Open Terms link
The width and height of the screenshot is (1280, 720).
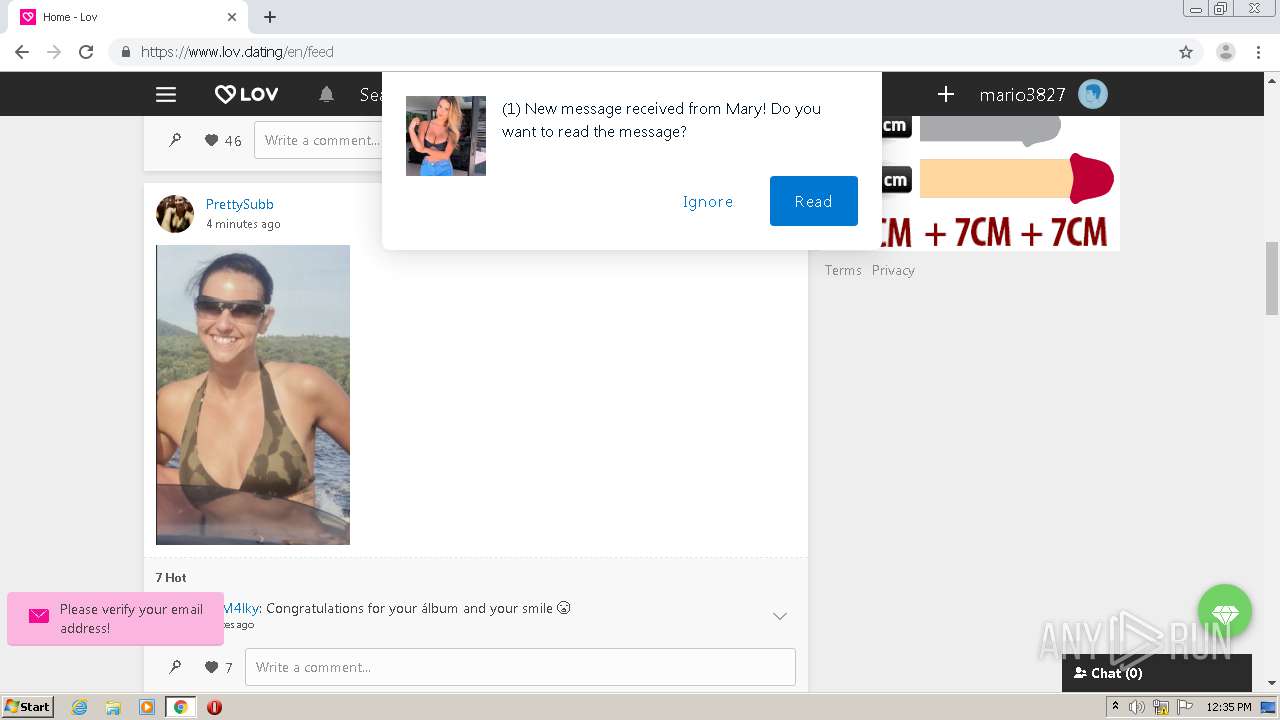click(843, 270)
